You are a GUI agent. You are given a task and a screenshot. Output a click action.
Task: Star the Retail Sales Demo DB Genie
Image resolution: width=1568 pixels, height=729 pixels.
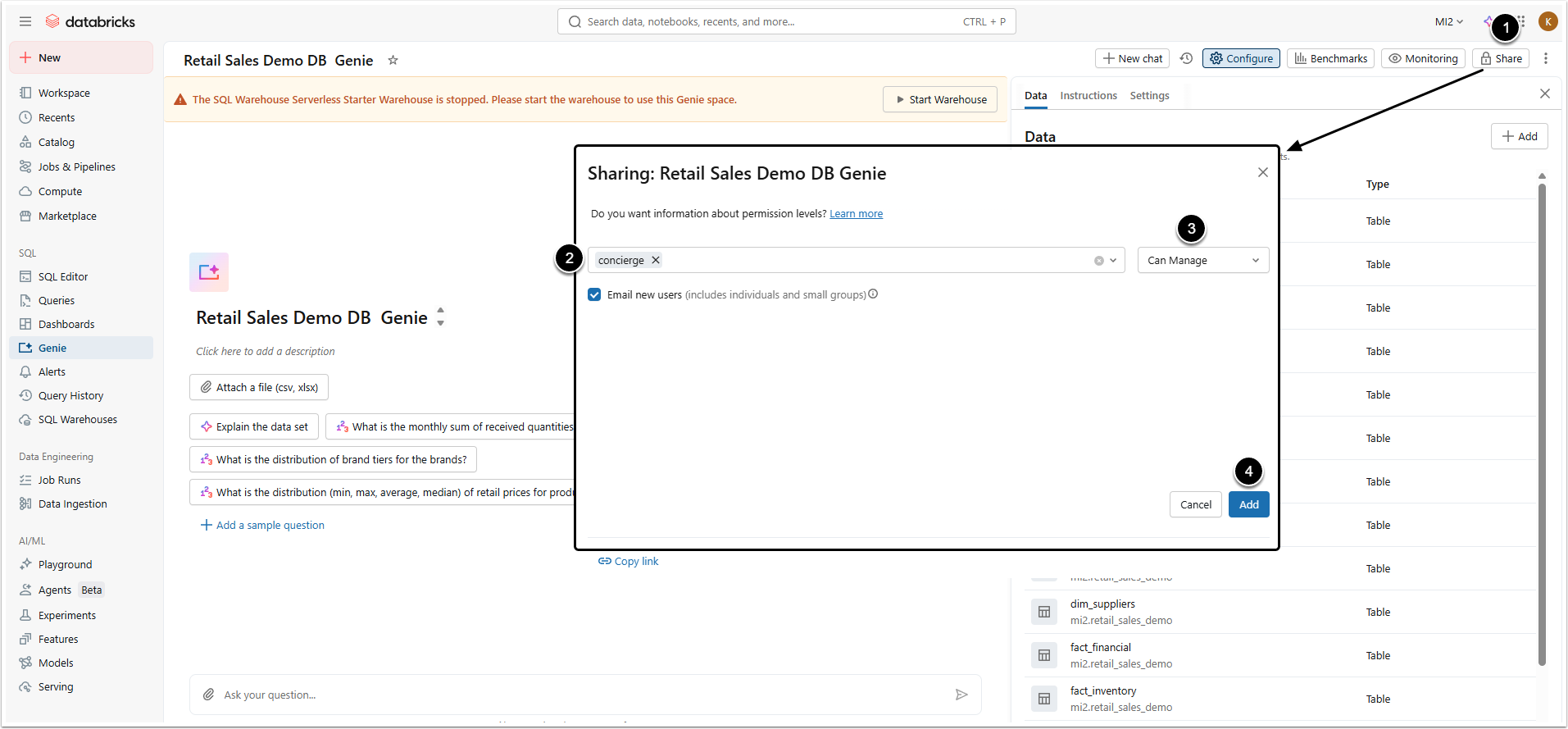point(393,60)
